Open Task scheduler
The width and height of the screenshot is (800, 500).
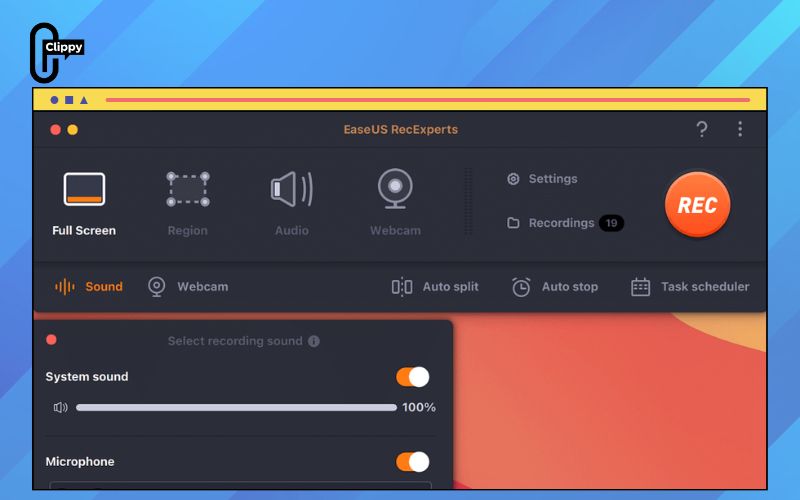click(x=690, y=287)
